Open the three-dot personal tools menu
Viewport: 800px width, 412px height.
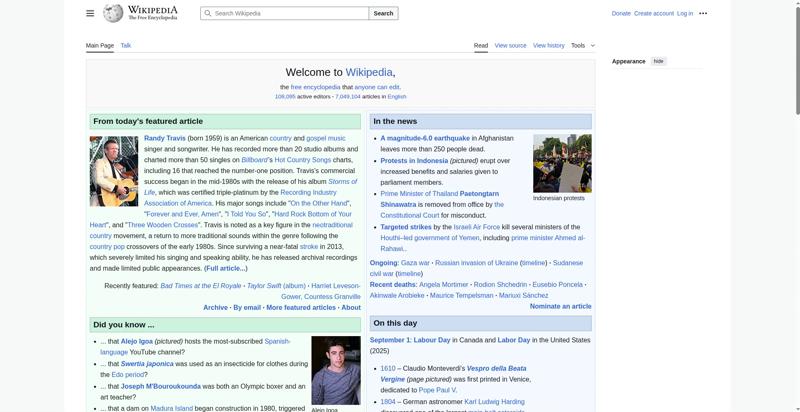point(703,13)
